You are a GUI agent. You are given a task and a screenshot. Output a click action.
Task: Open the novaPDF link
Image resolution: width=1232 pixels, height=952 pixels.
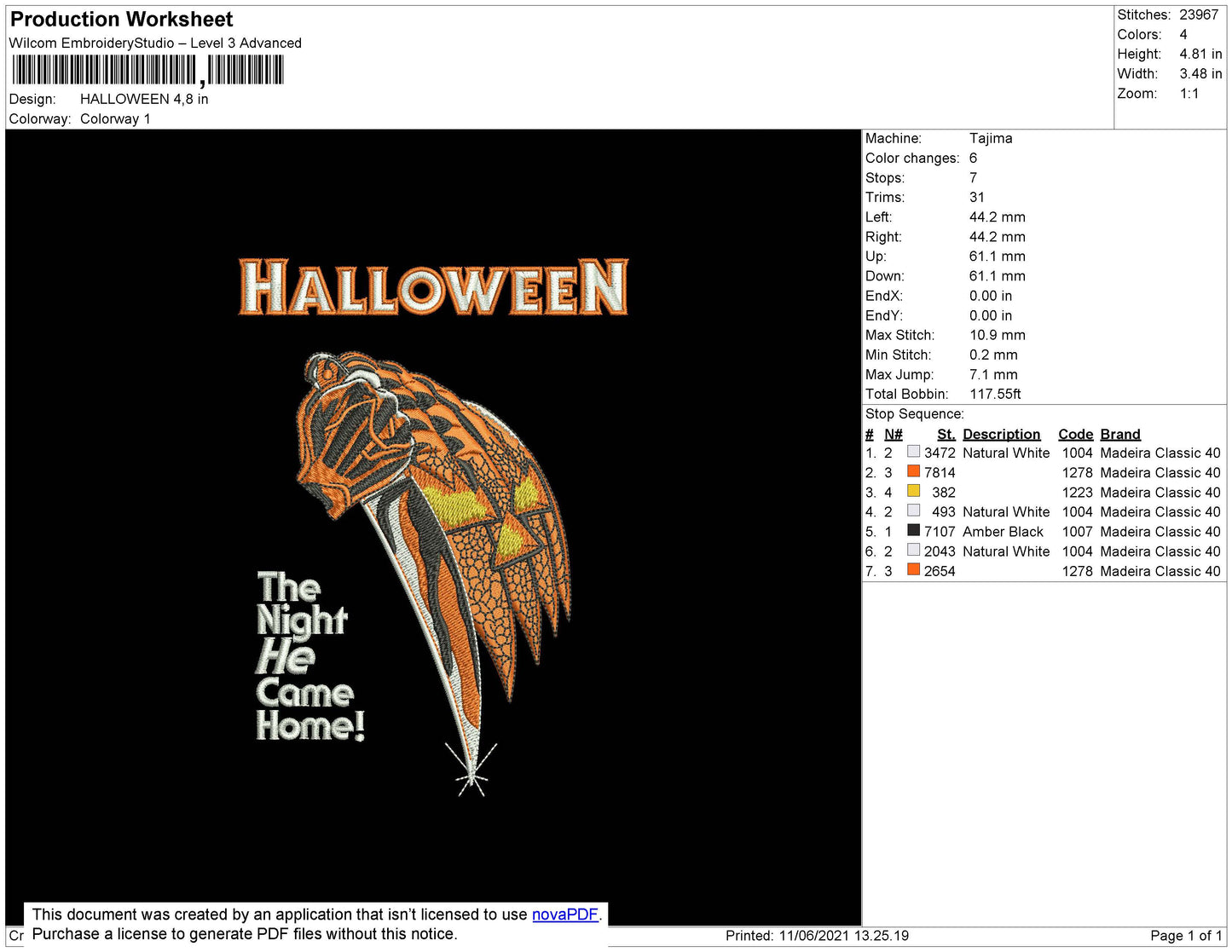pyautogui.click(x=565, y=914)
